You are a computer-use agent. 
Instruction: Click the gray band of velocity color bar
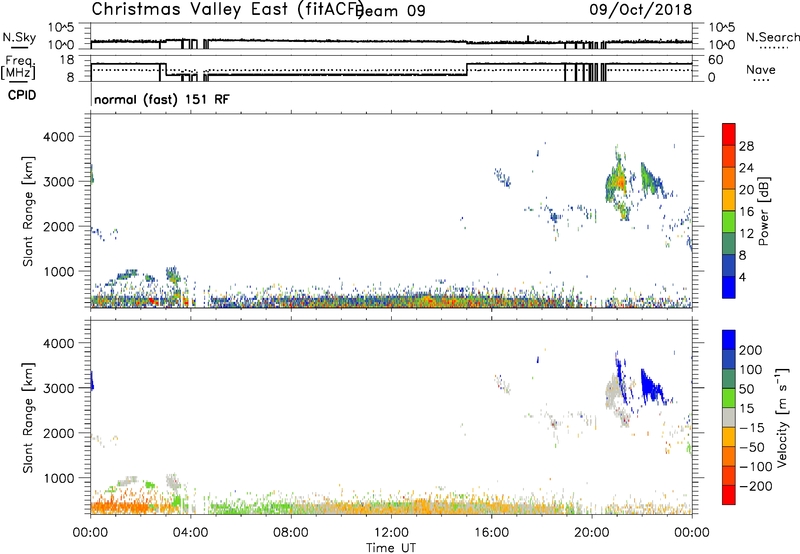coord(729,417)
